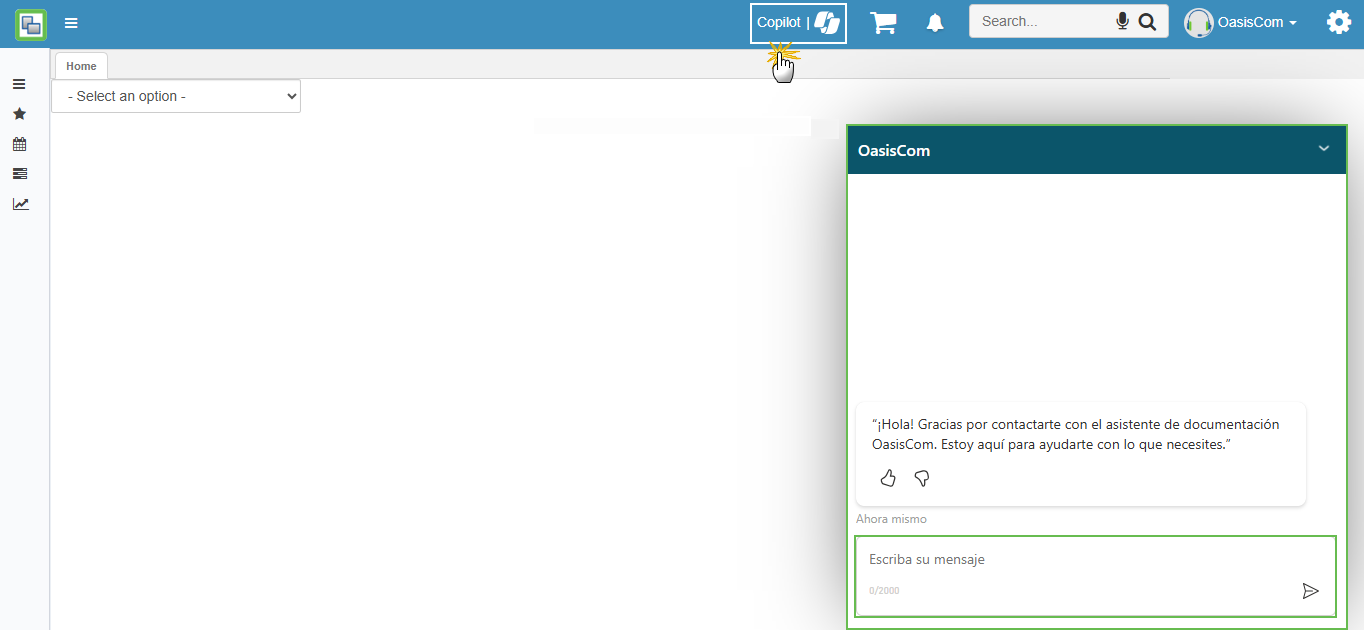This screenshot has height=641, width=1364.
Task: Expand the "Select an option" dropdown
Action: [x=176, y=96]
